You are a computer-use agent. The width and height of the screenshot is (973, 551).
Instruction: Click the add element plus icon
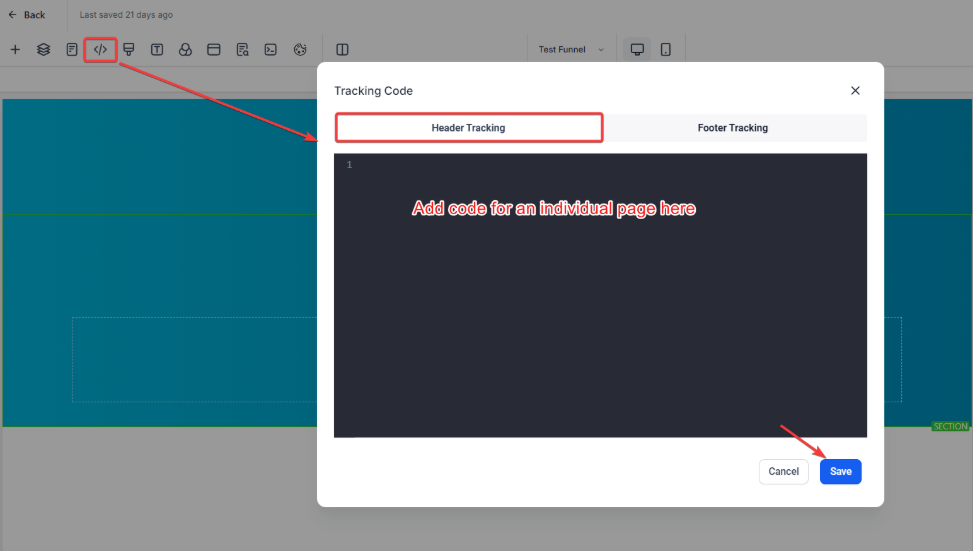pyautogui.click(x=15, y=49)
